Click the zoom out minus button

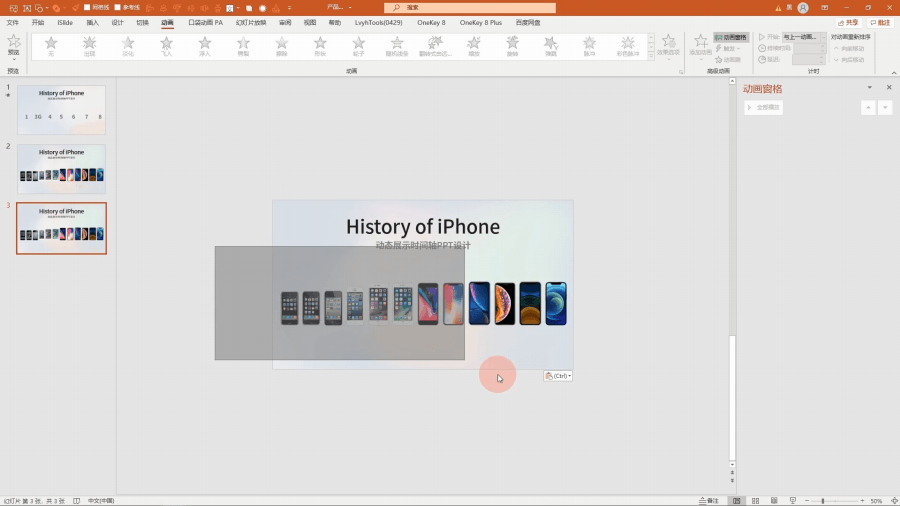pos(807,501)
